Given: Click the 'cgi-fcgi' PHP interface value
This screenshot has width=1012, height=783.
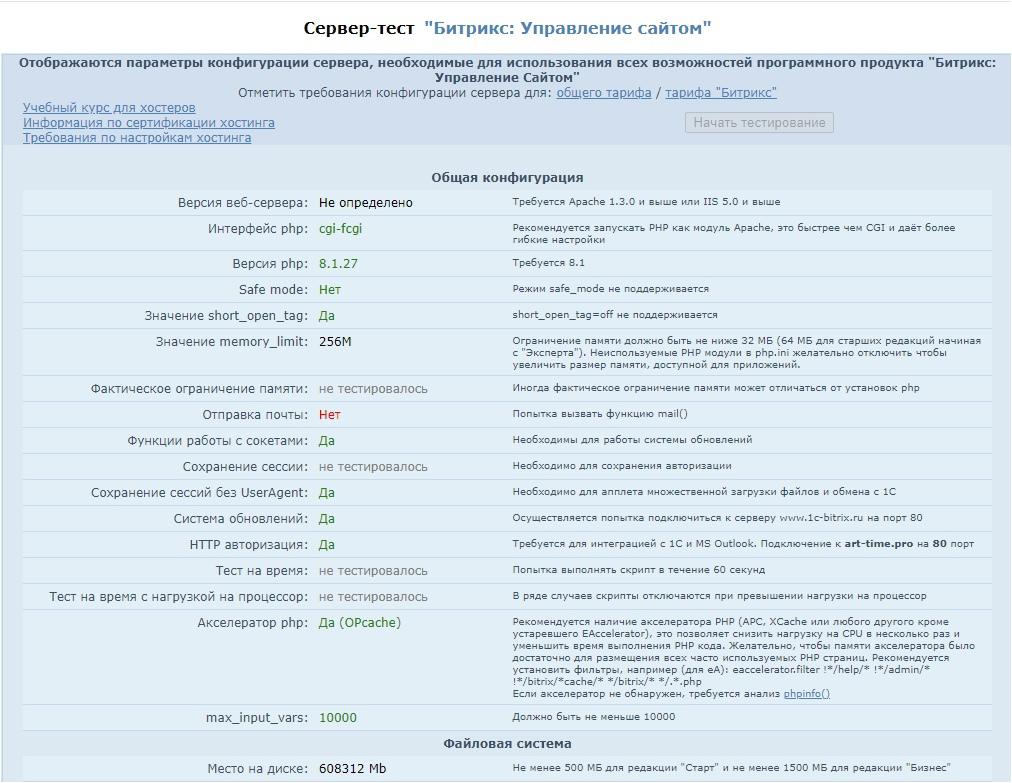Looking at the screenshot, I should tap(340, 229).
